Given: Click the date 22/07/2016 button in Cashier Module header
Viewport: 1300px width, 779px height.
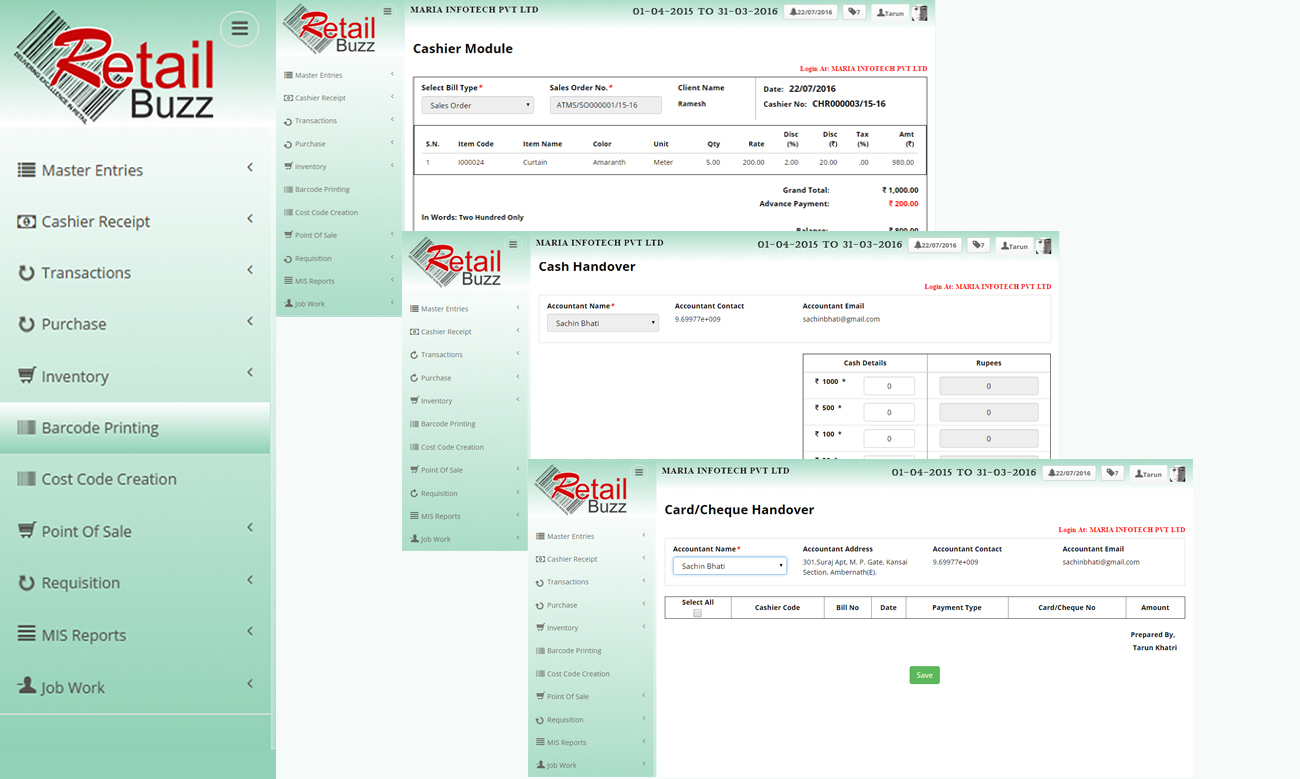Looking at the screenshot, I should (x=812, y=13).
